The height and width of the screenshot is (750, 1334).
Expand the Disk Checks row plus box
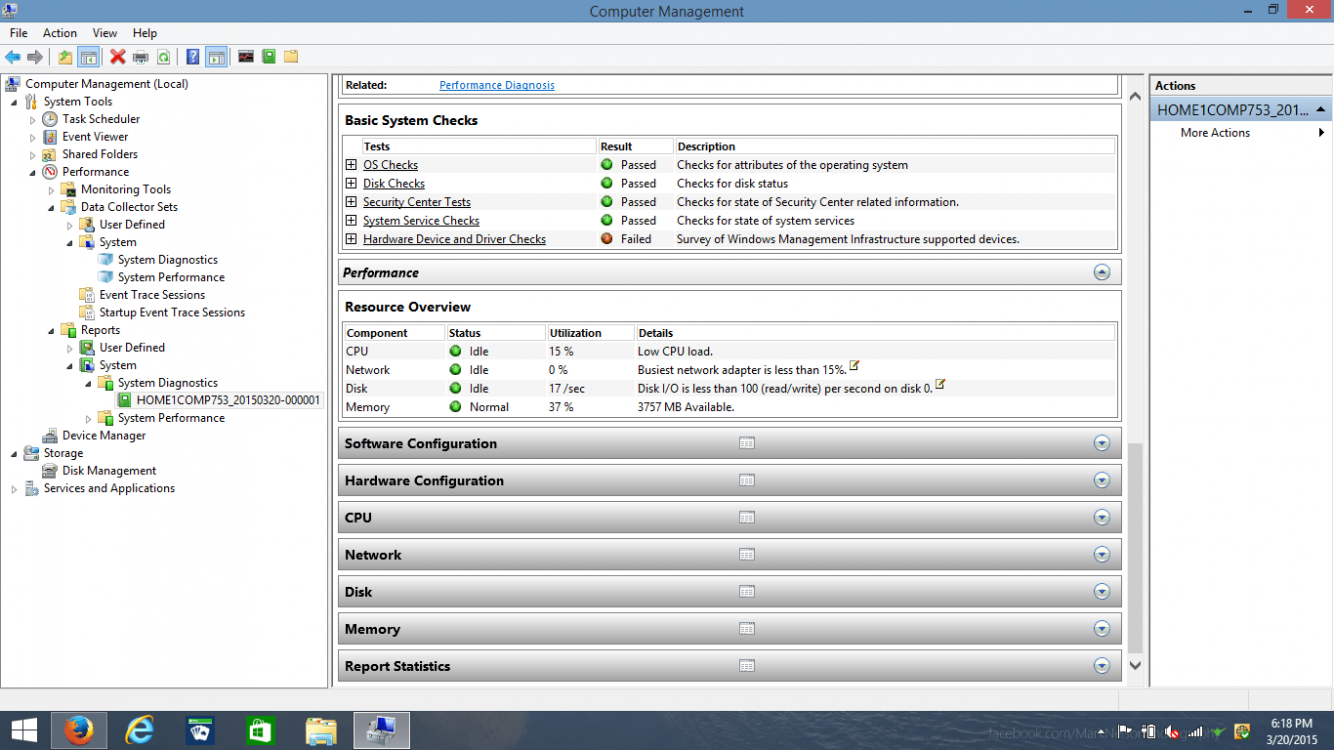[x=351, y=183]
